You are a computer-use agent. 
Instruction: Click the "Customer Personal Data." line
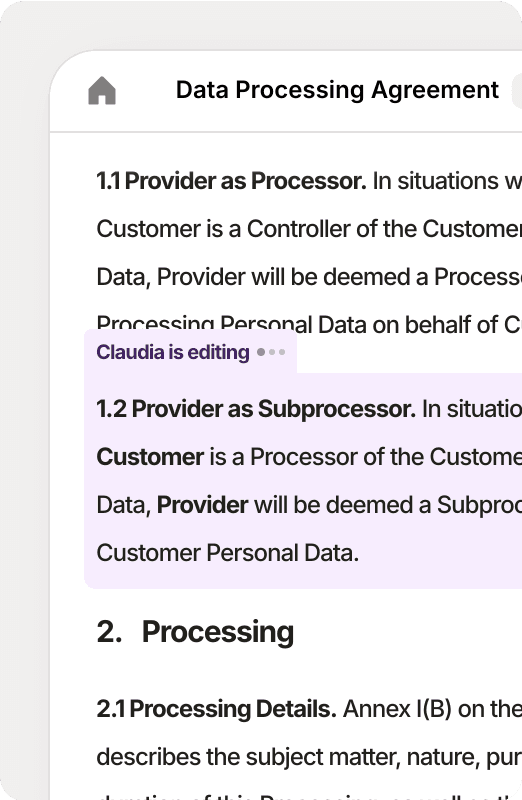tap(228, 553)
